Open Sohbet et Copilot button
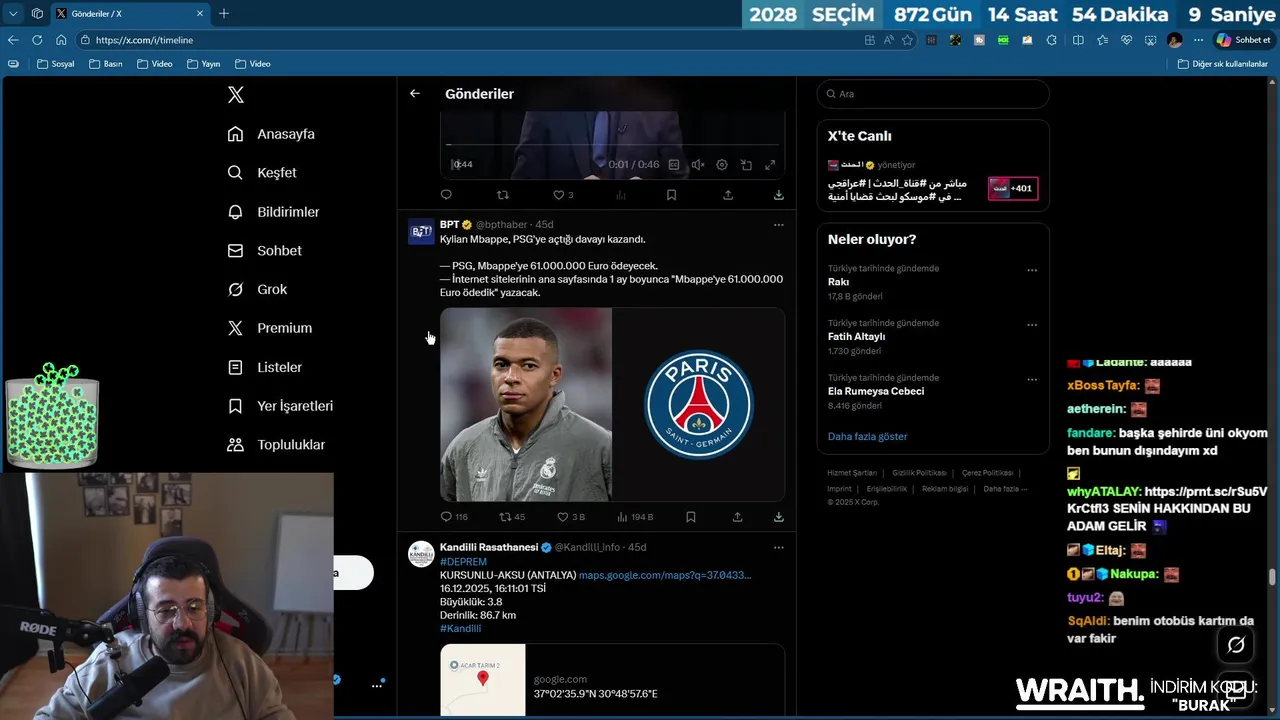Screen dimensions: 1280x720 pos(1243,40)
